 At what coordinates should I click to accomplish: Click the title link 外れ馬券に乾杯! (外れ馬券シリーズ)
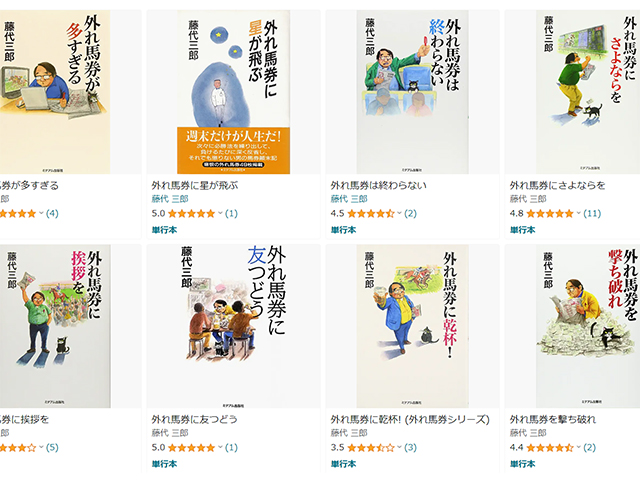(x=410, y=419)
